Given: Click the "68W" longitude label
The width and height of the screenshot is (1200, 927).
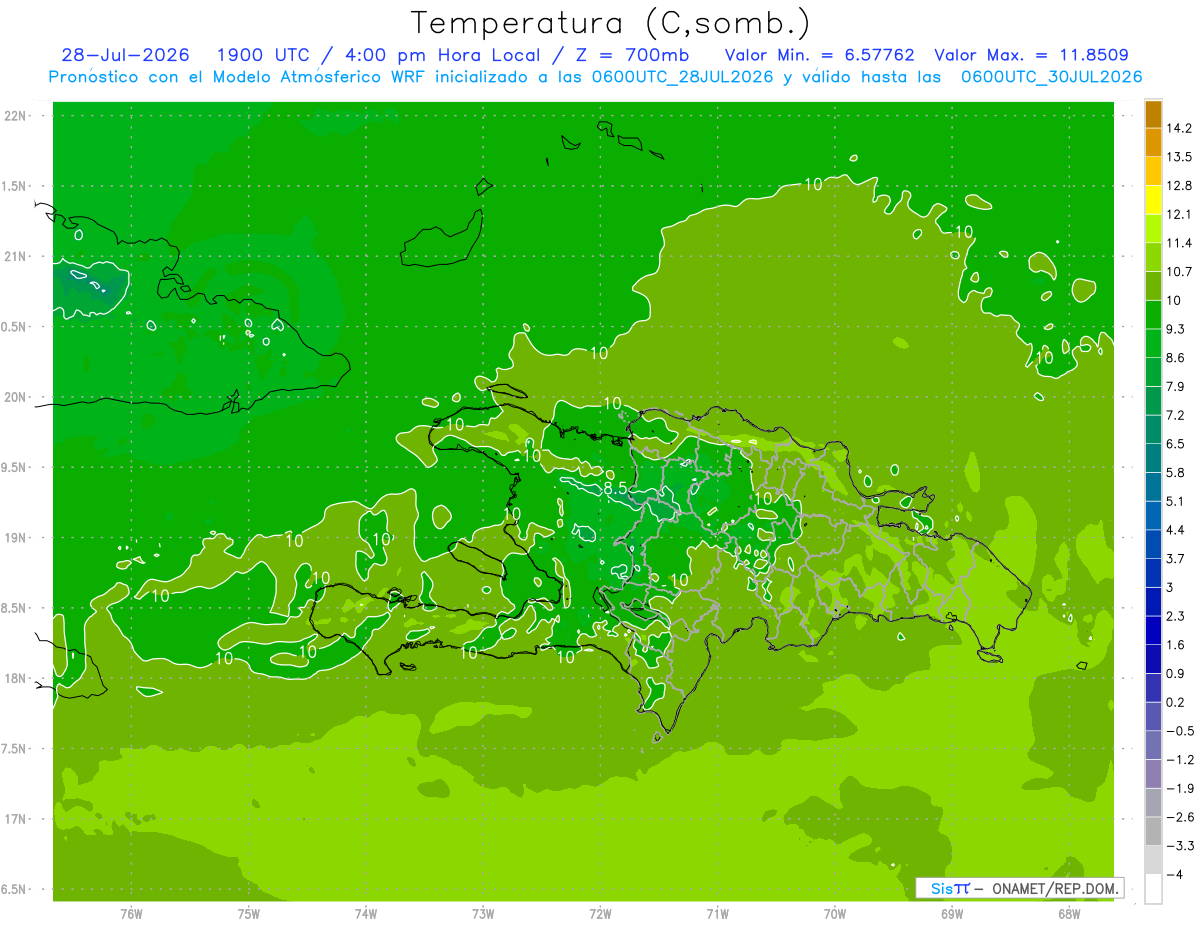Looking at the screenshot, I should pos(1069,914).
